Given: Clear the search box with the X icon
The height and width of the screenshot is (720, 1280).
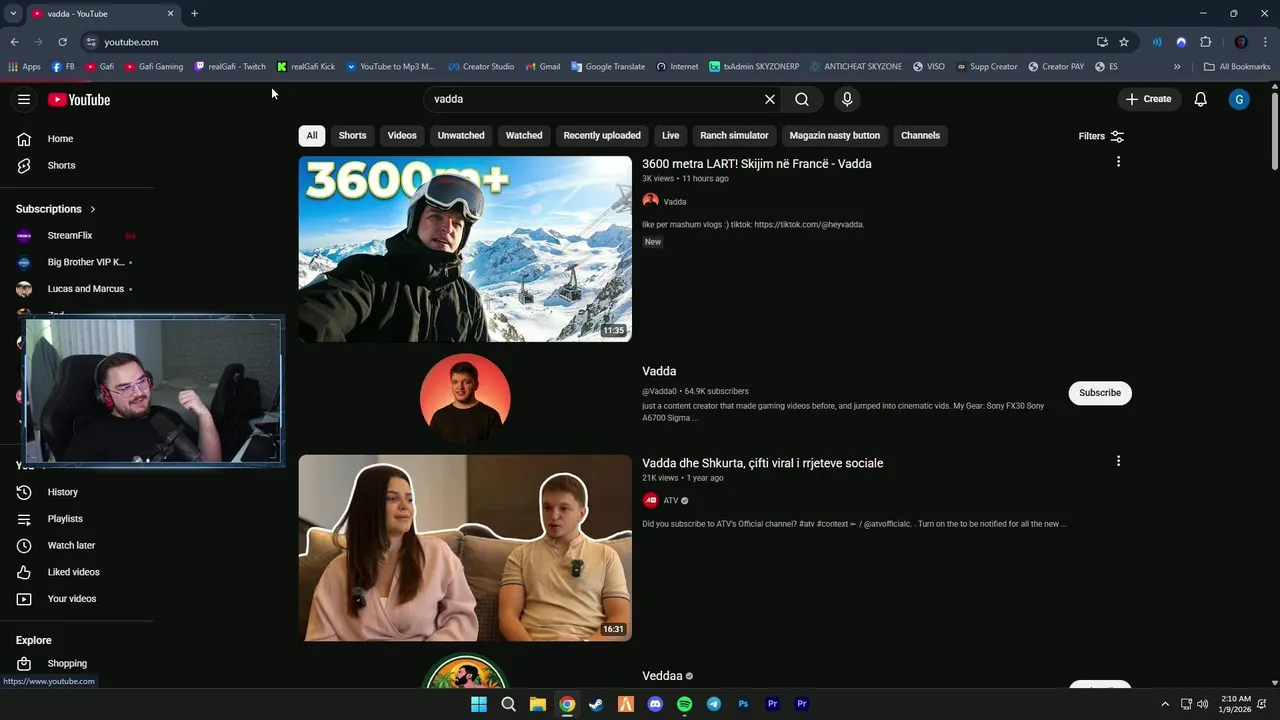Looking at the screenshot, I should (x=770, y=99).
